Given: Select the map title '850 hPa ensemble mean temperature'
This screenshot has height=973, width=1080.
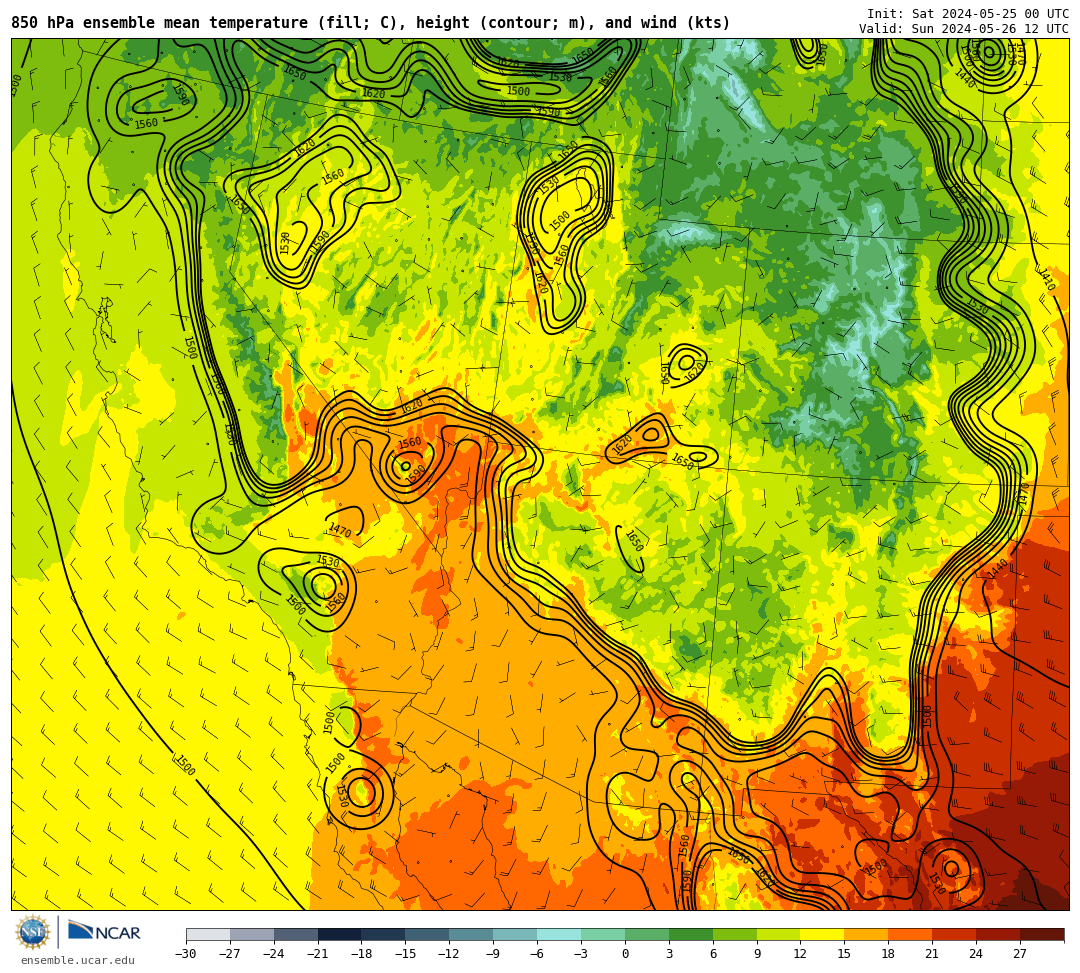Looking at the screenshot, I should (160, 23).
